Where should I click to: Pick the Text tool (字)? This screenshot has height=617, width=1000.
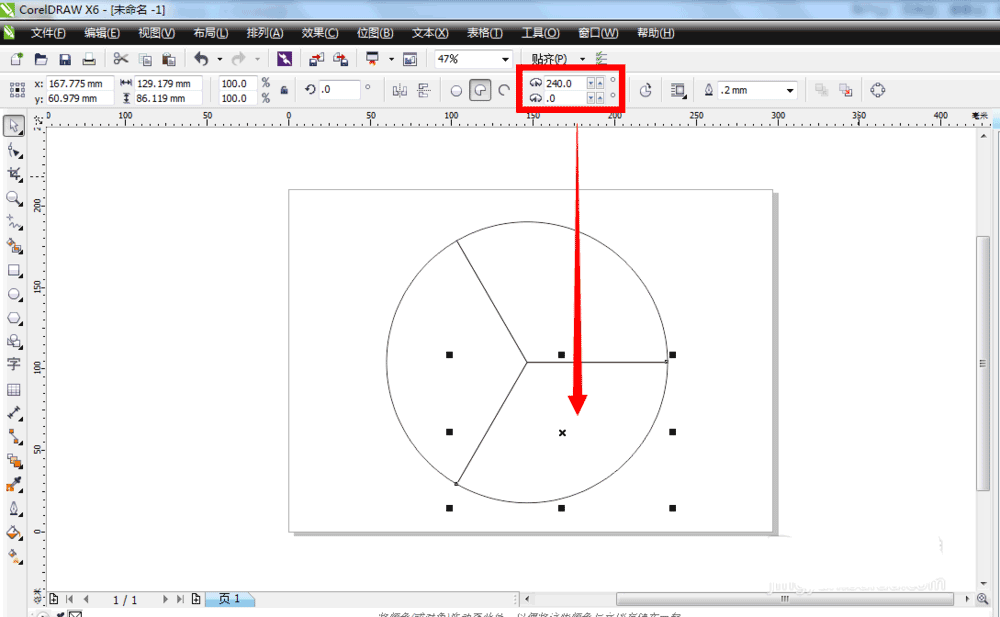pos(14,364)
